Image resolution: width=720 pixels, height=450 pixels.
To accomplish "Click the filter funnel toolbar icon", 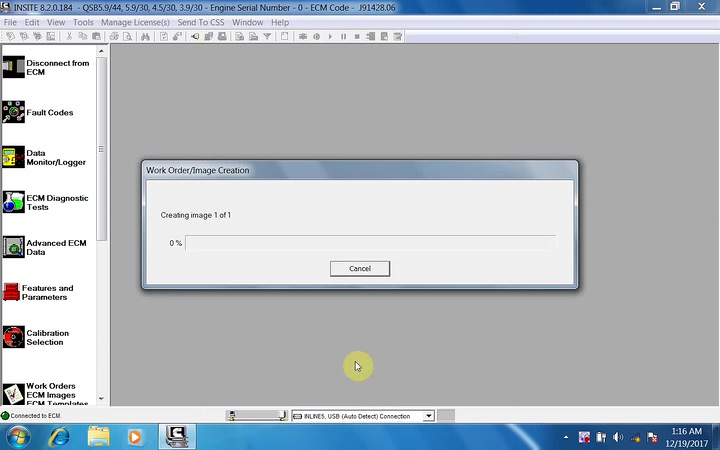I will [x=267, y=36].
